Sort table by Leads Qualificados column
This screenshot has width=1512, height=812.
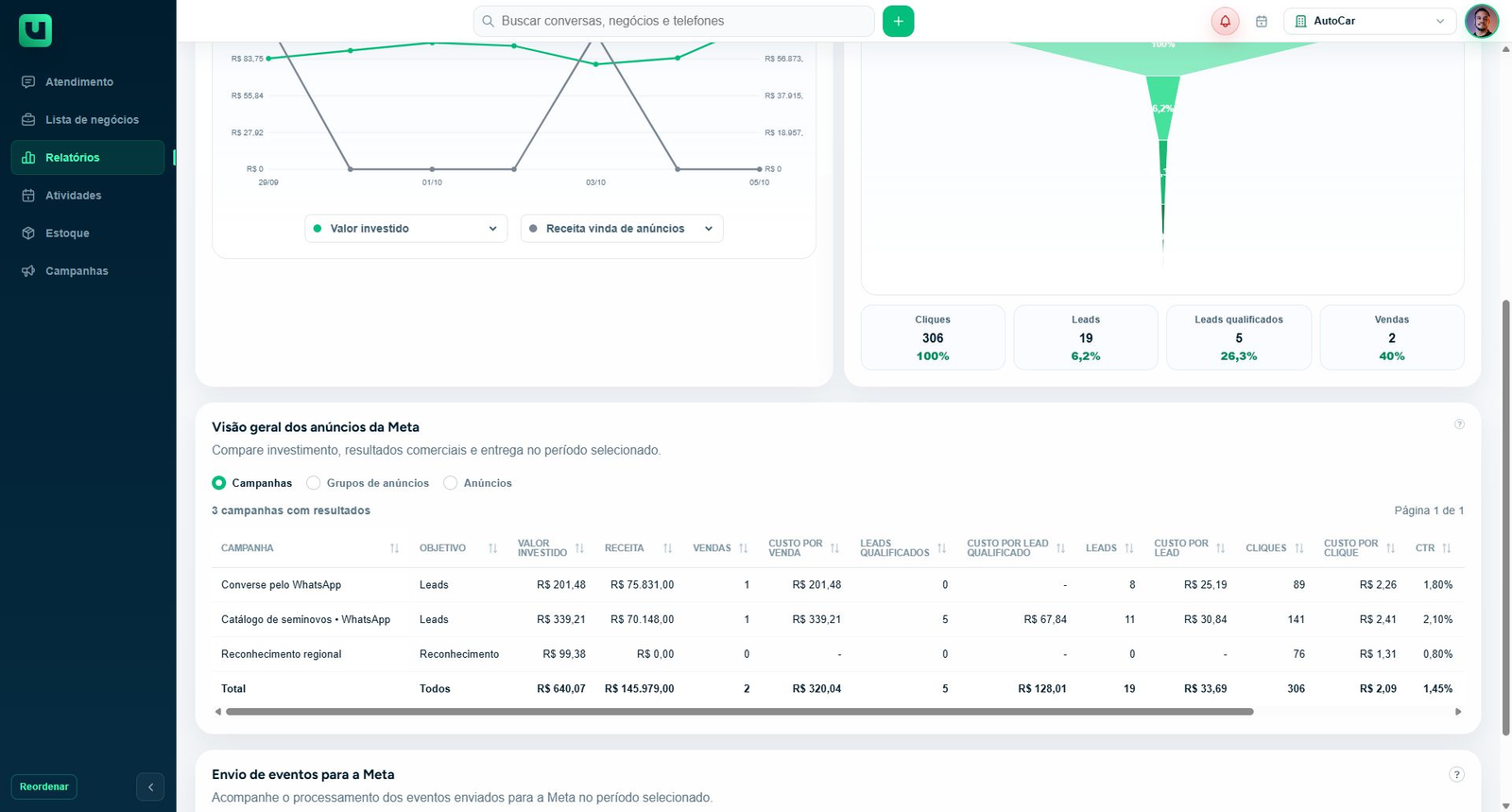941,548
